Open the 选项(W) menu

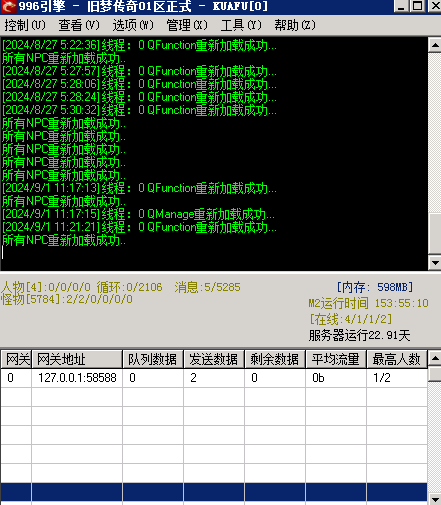coord(133,25)
